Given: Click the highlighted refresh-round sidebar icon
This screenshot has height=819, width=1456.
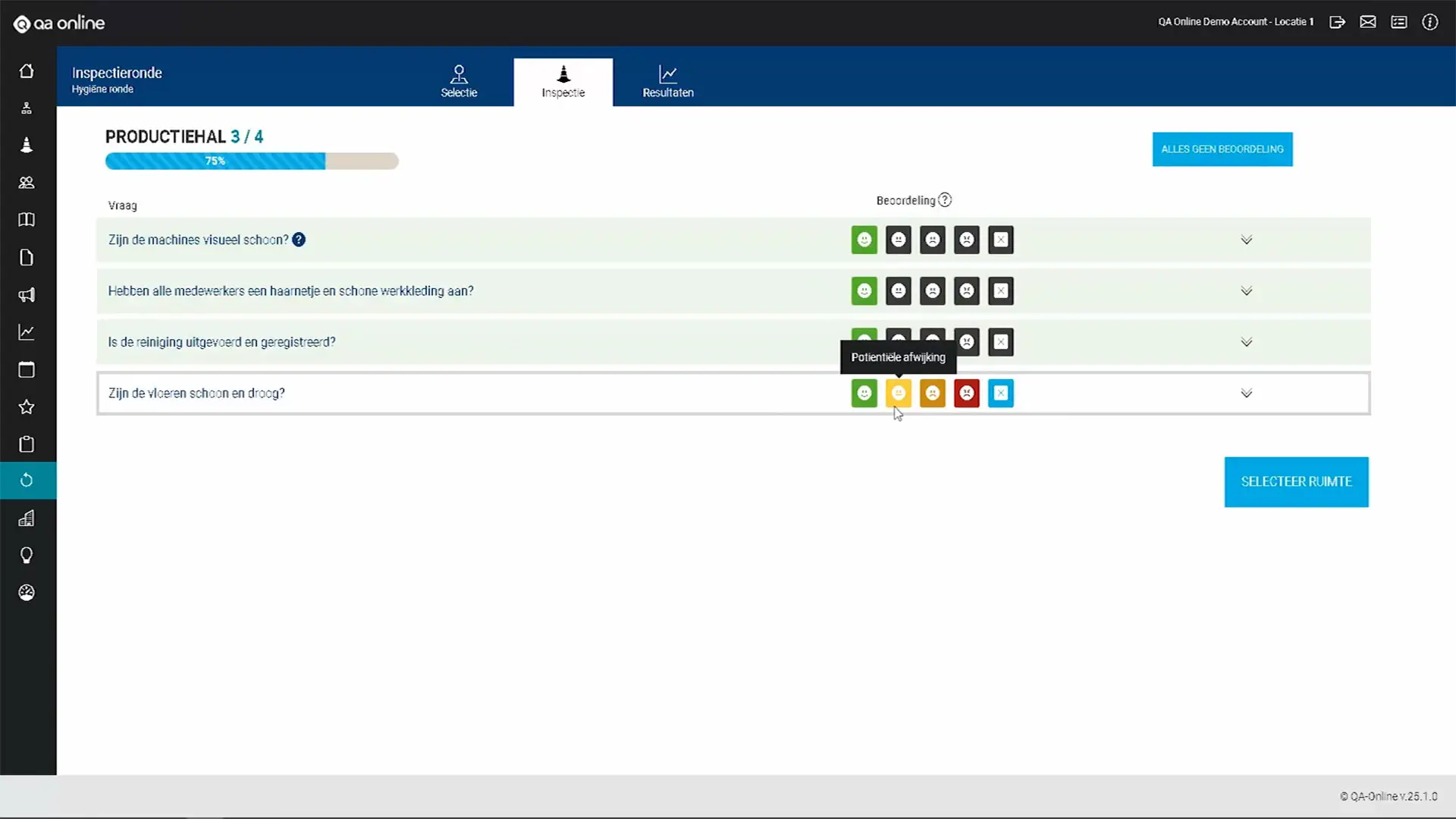Looking at the screenshot, I should [28, 480].
